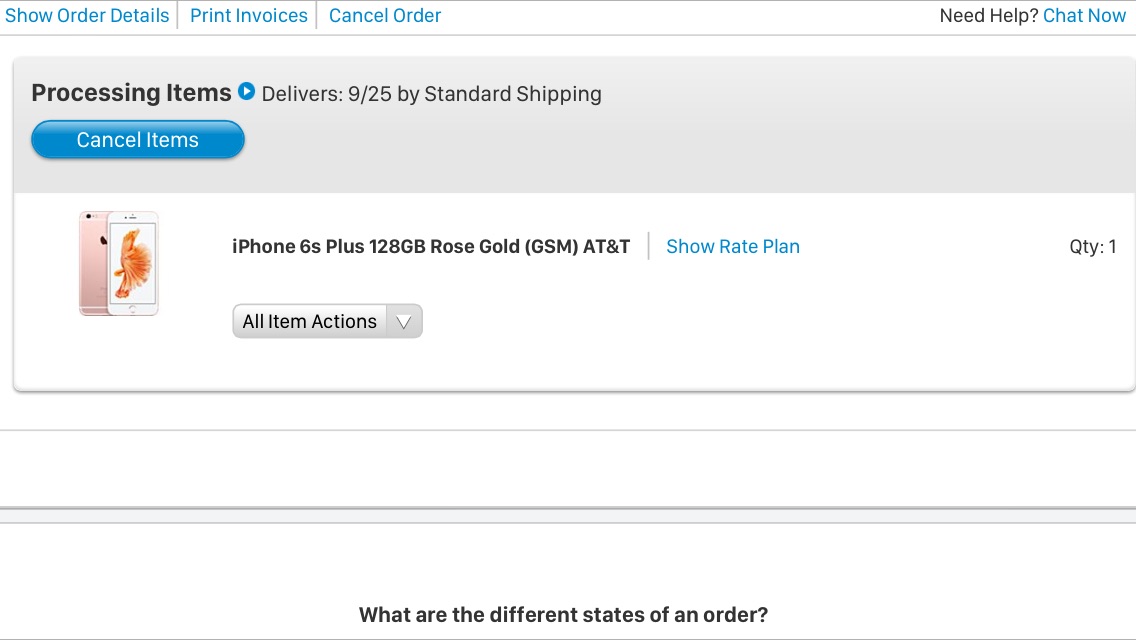This screenshot has width=1136, height=640.
Task: Open the Show Order Details link
Action: (x=87, y=15)
